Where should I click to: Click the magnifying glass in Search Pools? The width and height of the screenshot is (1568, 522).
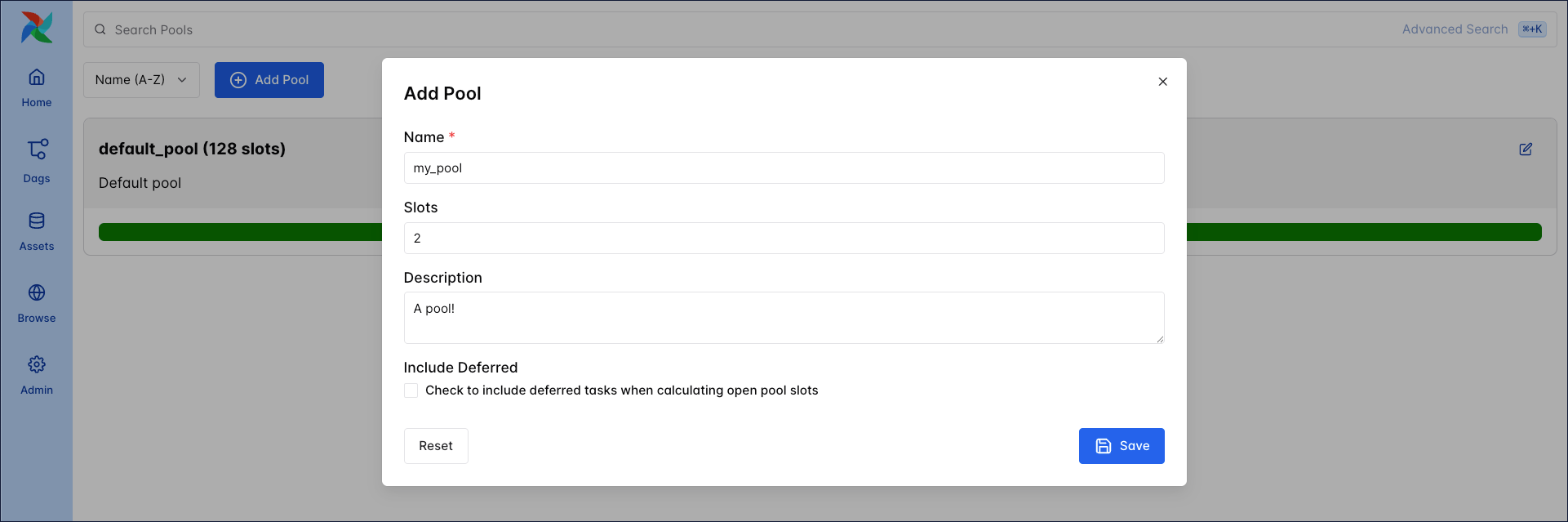coord(100,29)
